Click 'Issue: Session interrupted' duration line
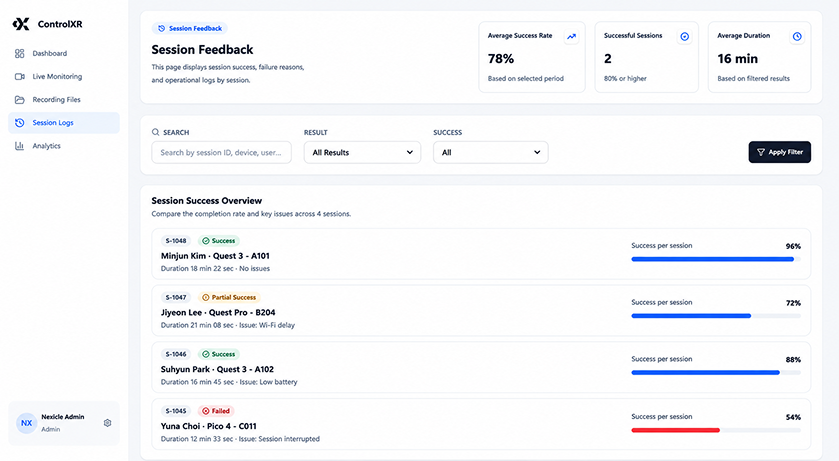Viewport: 839px width, 461px height. point(240,439)
